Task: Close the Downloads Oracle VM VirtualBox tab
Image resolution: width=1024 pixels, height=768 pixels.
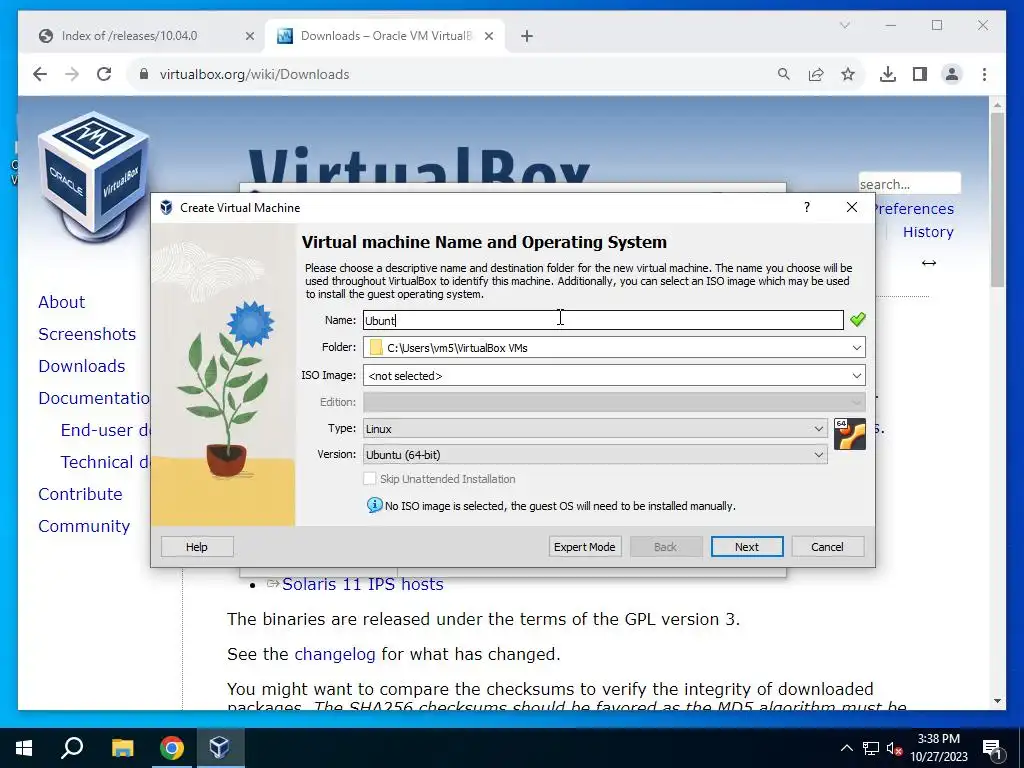Action: click(488, 36)
